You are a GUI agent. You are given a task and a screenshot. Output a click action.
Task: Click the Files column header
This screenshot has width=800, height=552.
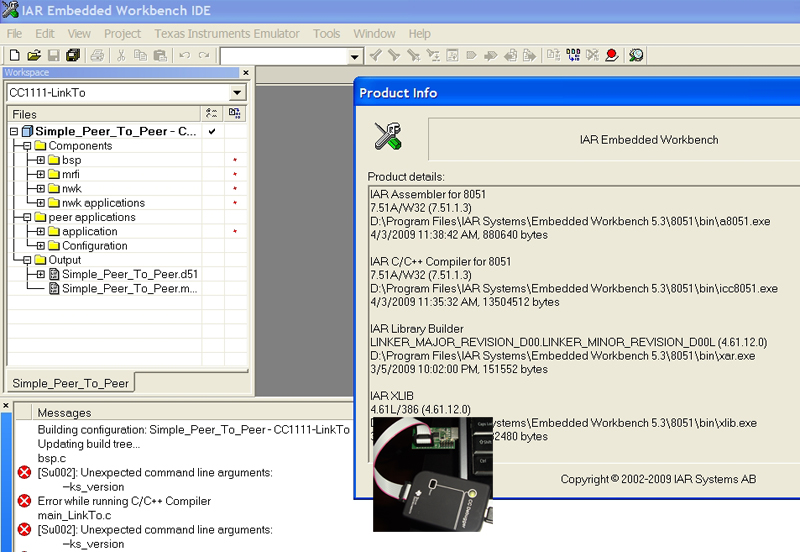[104, 114]
